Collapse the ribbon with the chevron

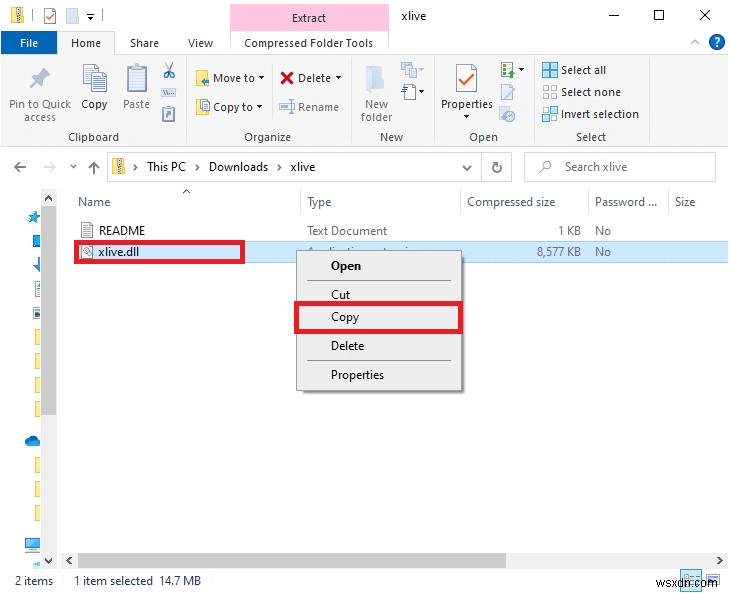pos(695,42)
